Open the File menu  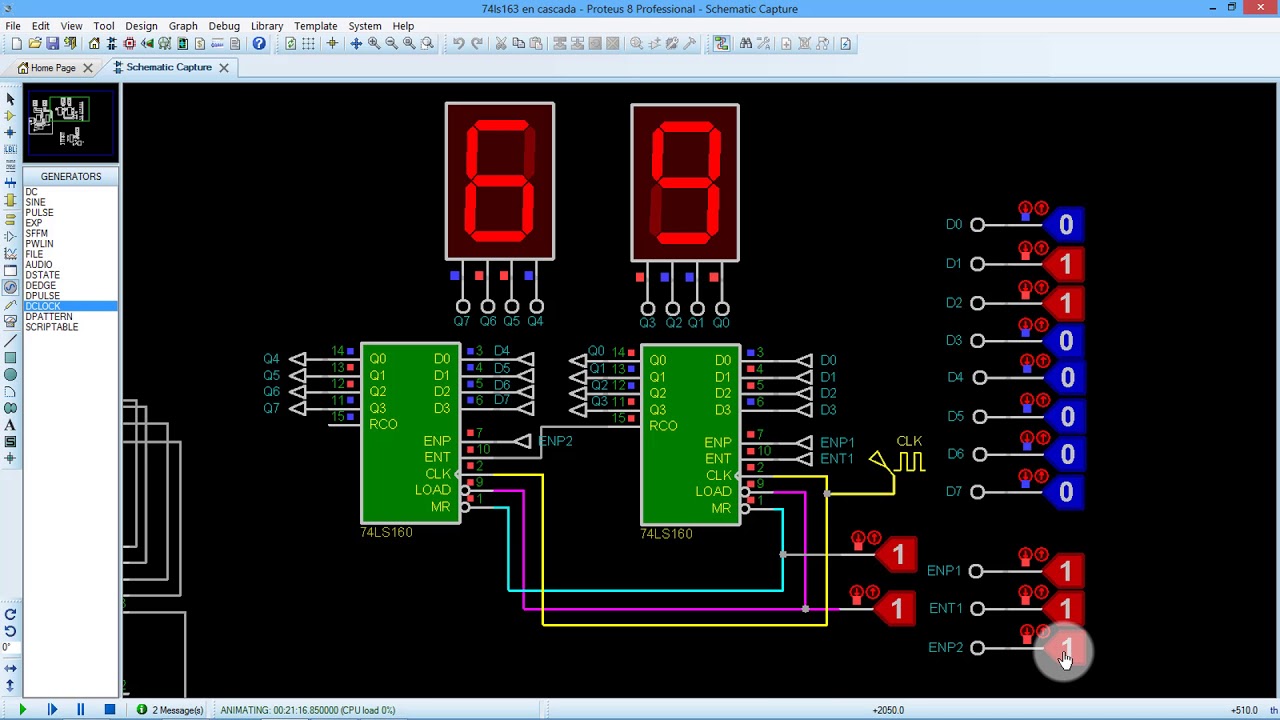[13, 26]
